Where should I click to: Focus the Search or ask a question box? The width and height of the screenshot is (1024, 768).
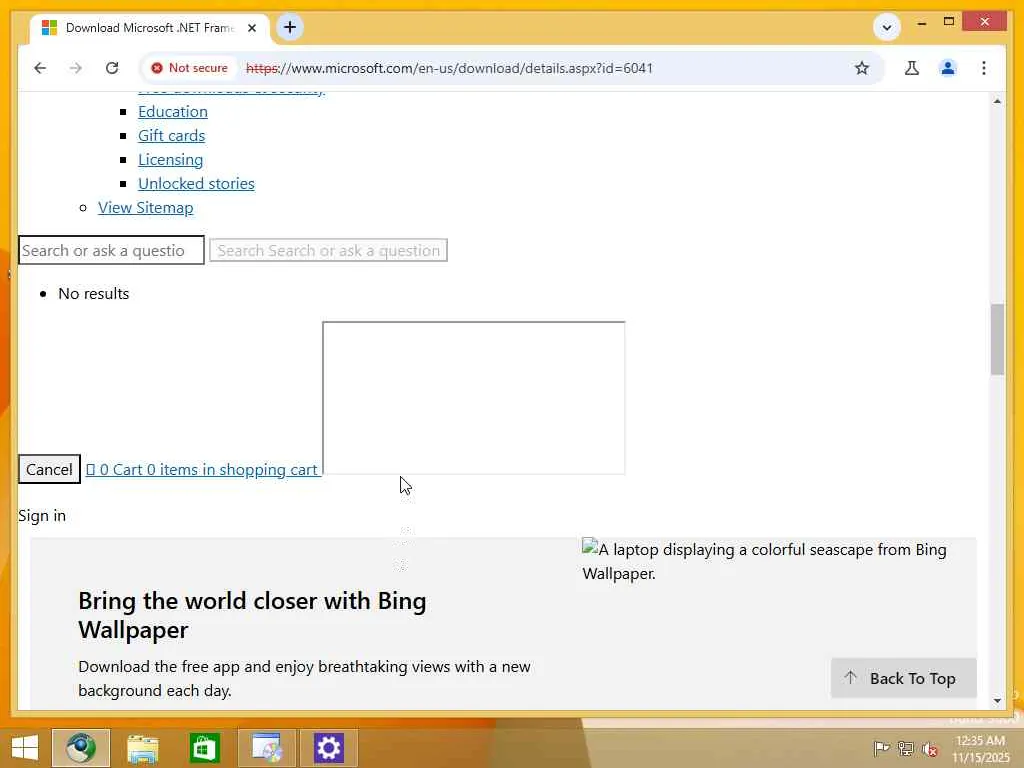111,250
